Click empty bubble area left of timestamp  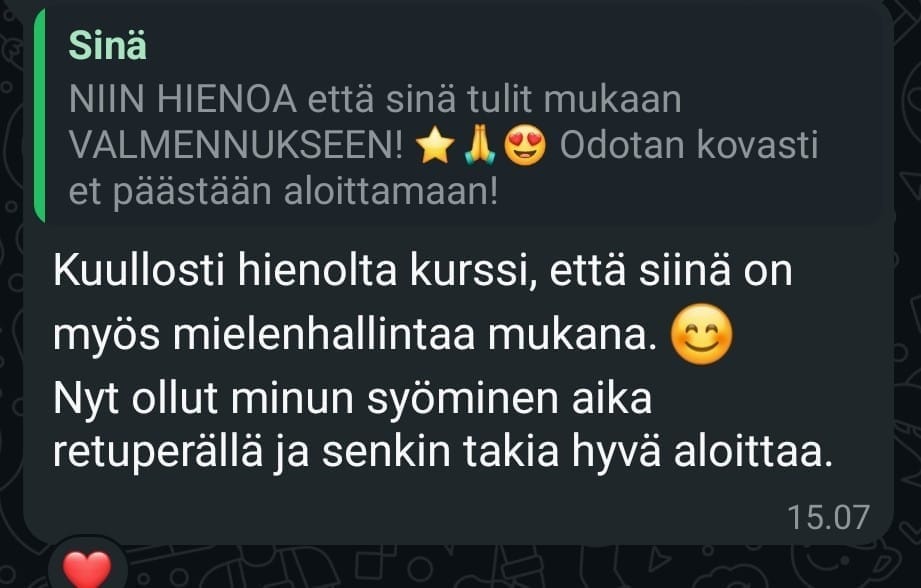pos(411,511)
